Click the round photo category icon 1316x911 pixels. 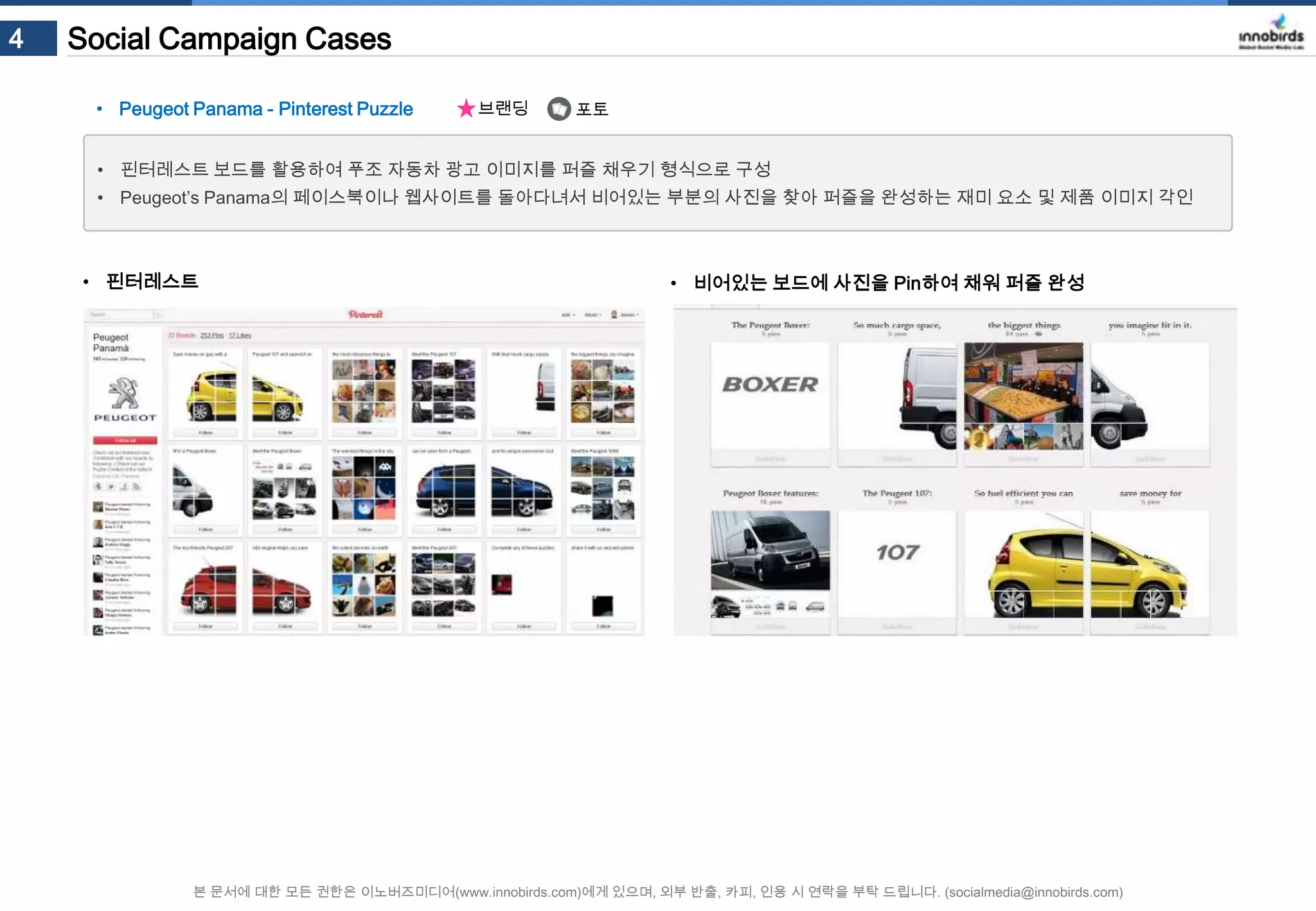click(559, 109)
